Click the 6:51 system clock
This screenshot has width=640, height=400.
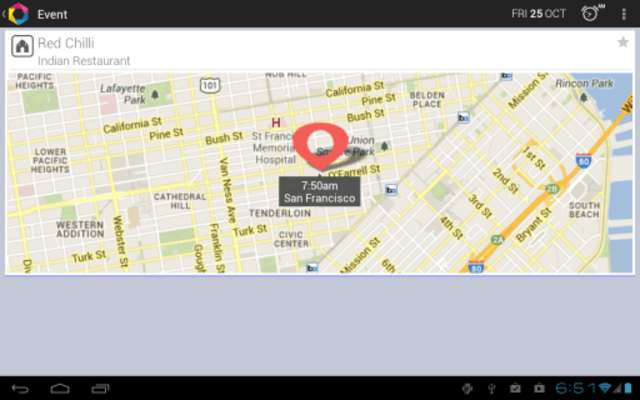(x=576, y=388)
